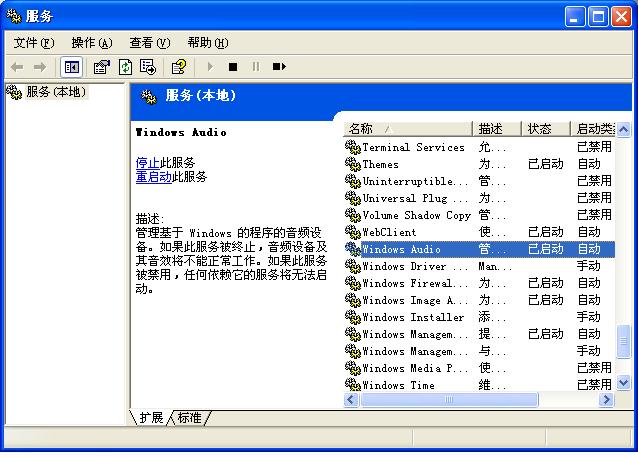Click the gear icon of WebClient row
The image size is (638, 457).
click(x=353, y=232)
